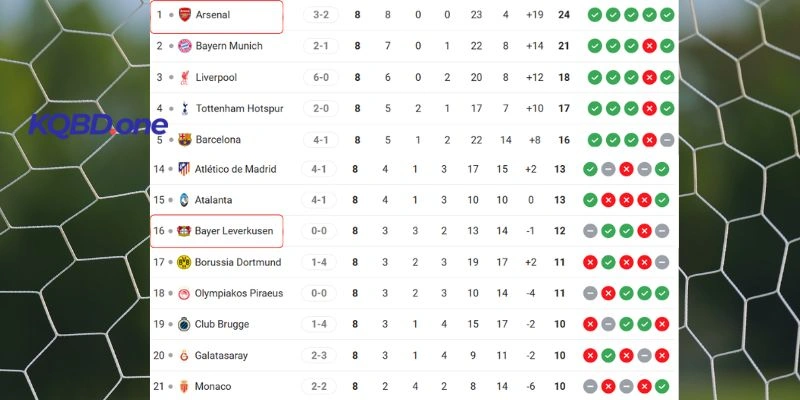Click the Galatasaray club crest
This screenshot has width=800, height=400.
click(x=184, y=355)
